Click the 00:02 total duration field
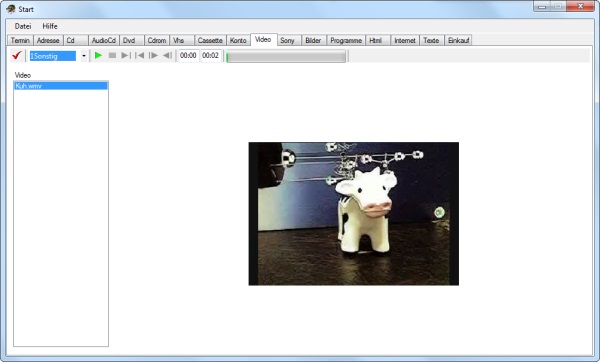Viewport: 600px width, 362px height. pyautogui.click(x=210, y=55)
